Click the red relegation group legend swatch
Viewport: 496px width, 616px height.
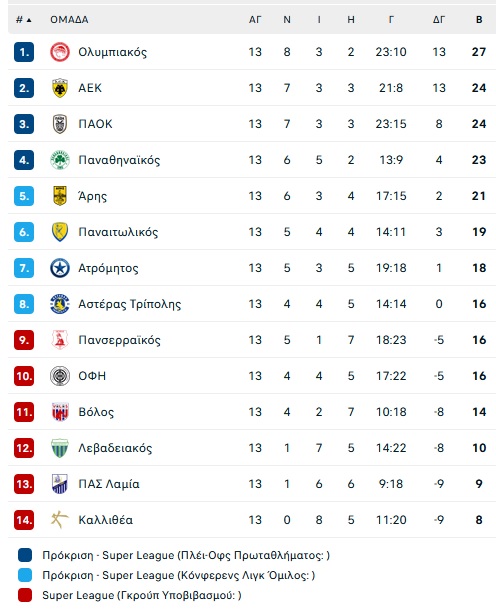tap(25, 596)
